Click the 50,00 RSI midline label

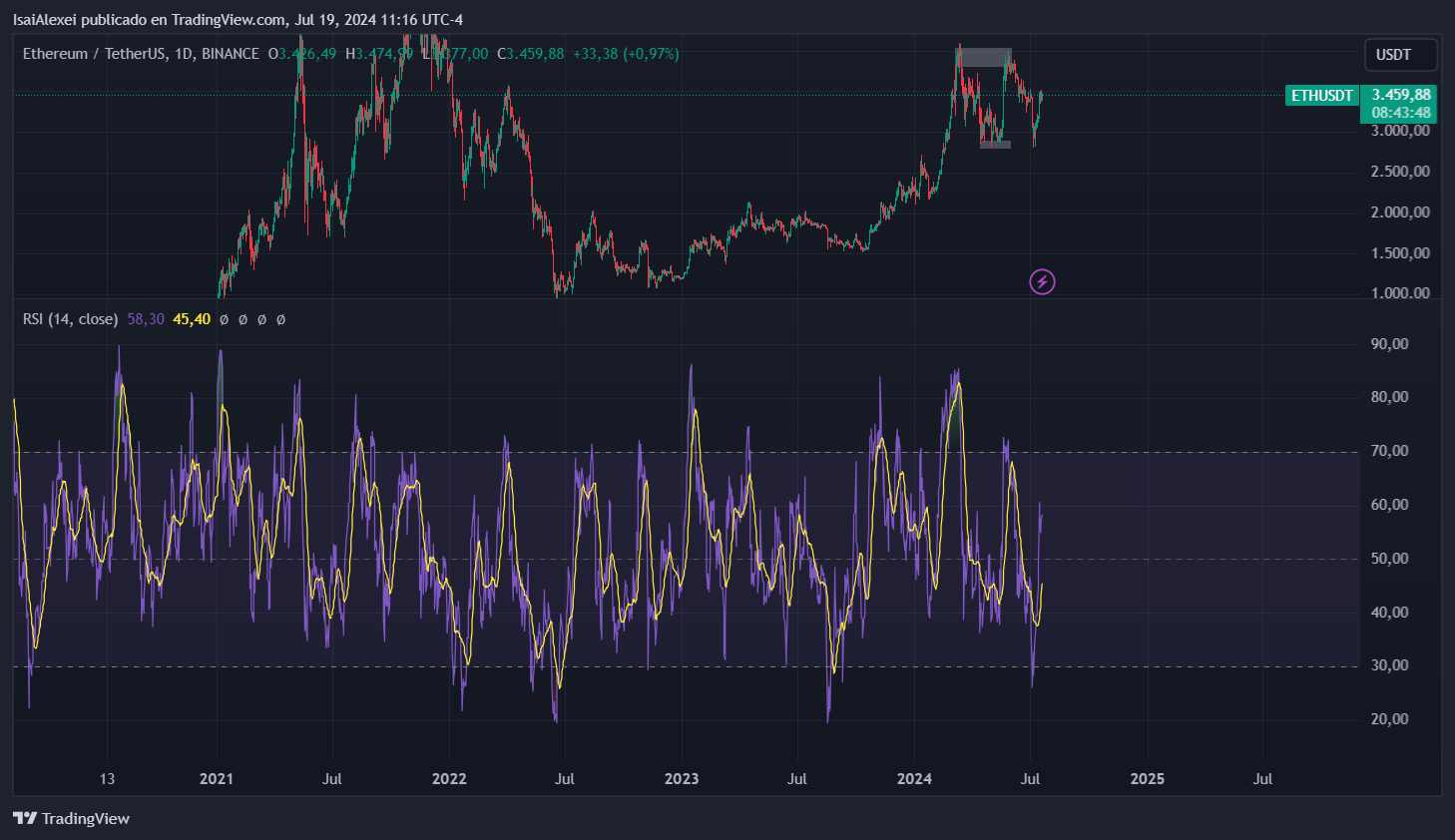point(1390,559)
